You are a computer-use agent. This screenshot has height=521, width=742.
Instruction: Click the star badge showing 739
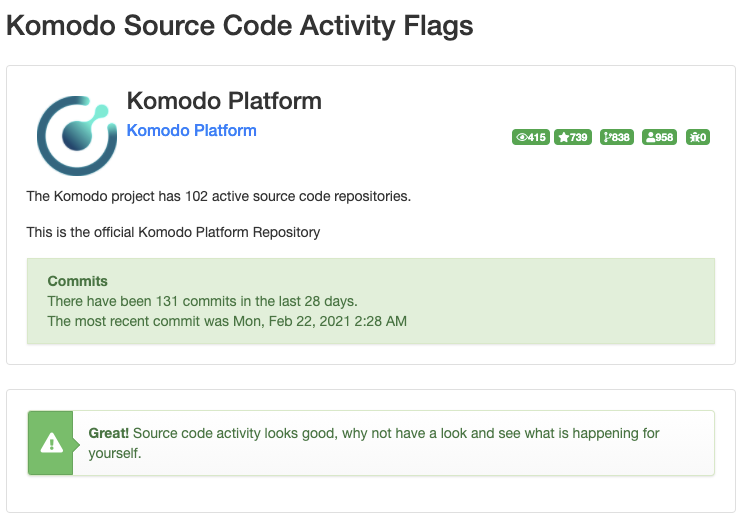click(x=573, y=137)
